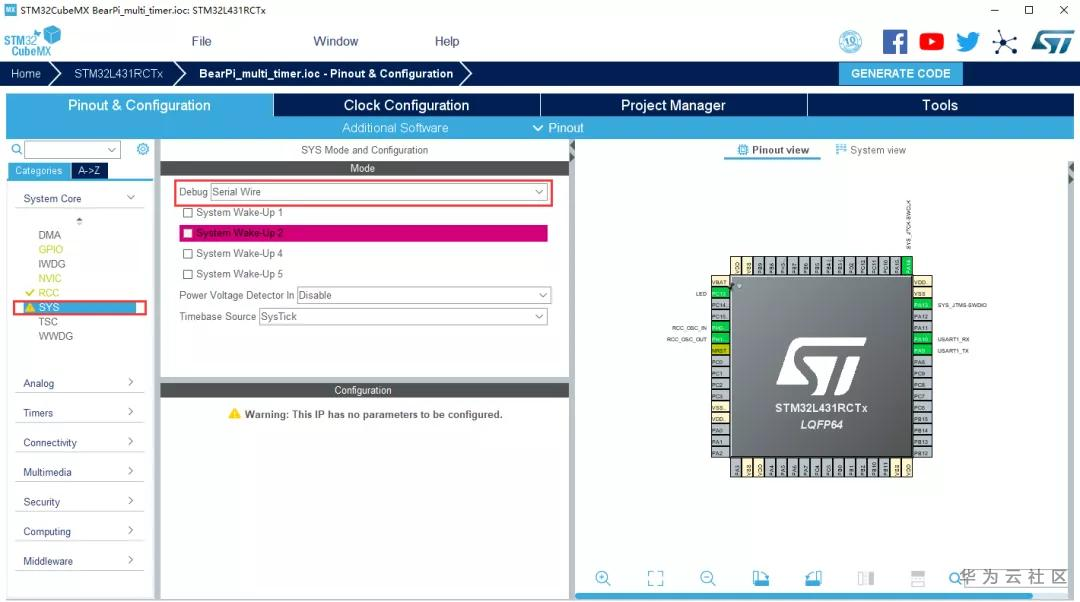Image resolution: width=1080 pixels, height=602 pixels.
Task: Click the Pinout view grid icon
Action: coord(742,149)
